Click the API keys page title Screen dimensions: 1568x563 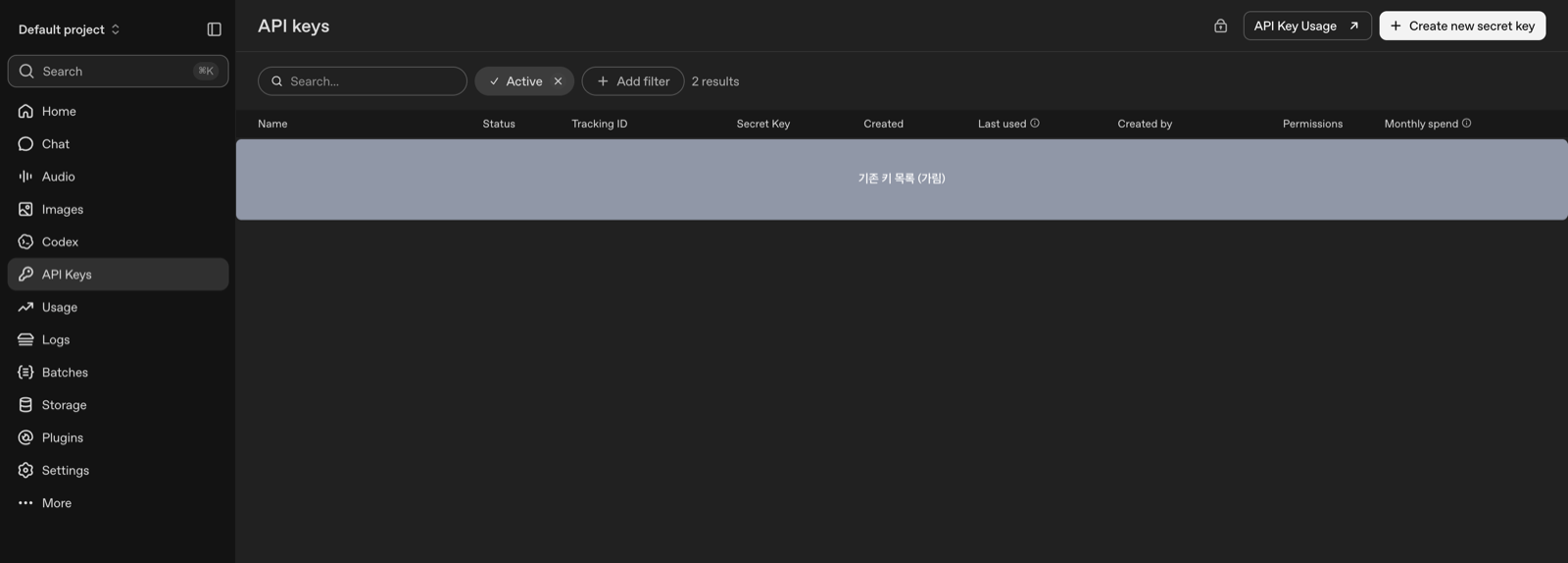(293, 26)
